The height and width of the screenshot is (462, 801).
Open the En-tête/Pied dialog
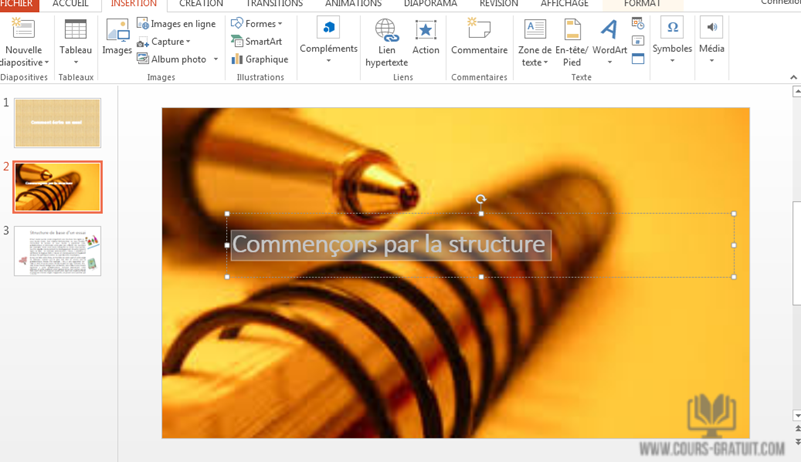571,43
